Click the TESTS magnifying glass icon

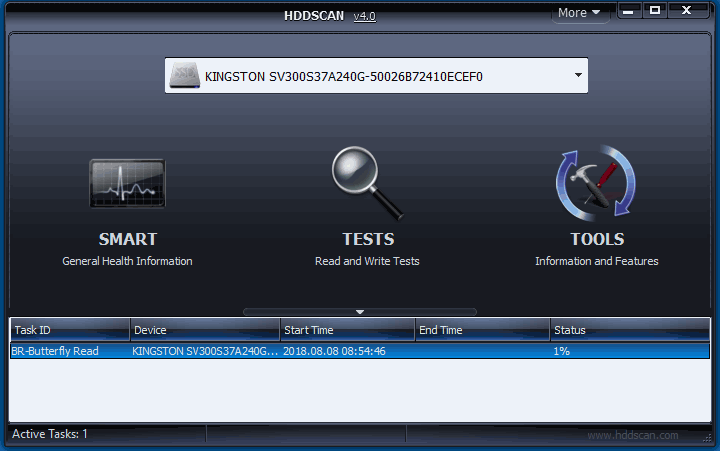point(367,183)
